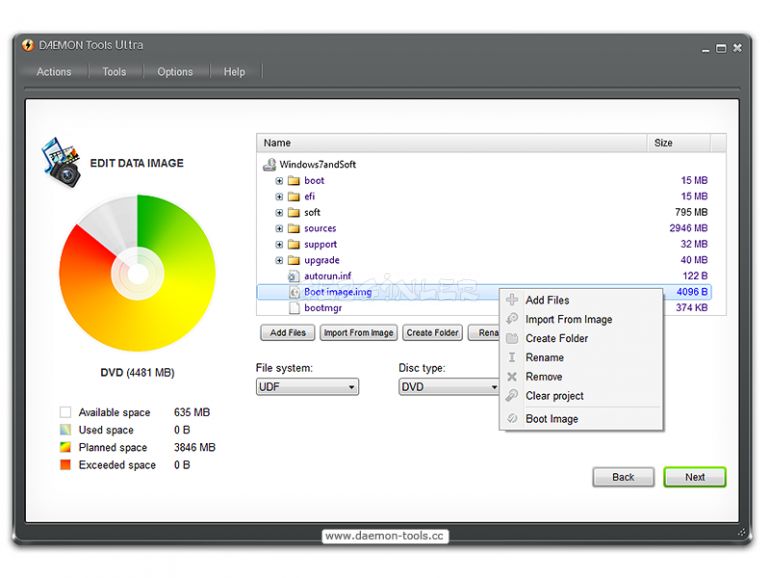Click the Exceeded space red swatch

[x=65, y=465]
